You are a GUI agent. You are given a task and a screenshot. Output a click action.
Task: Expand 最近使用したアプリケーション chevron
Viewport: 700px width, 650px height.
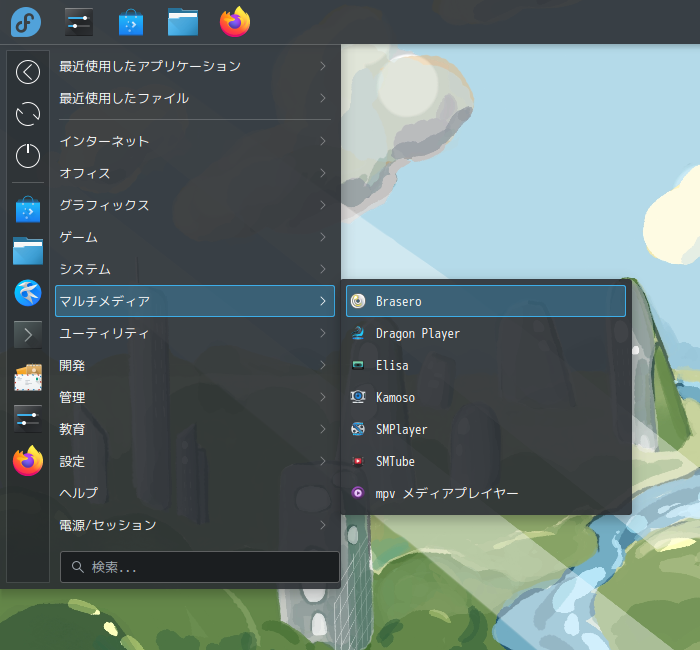[323, 66]
